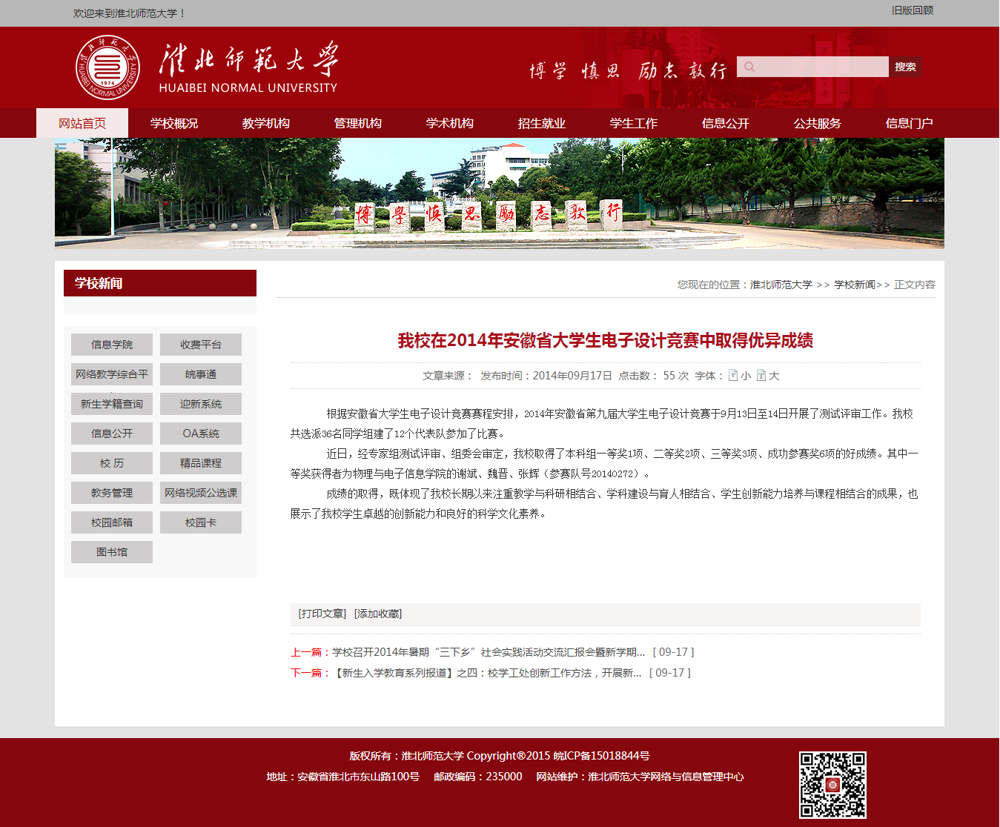Click the 搜索 search button
Viewport: 1000px width, 827px height.
click(x=904, y=66)
